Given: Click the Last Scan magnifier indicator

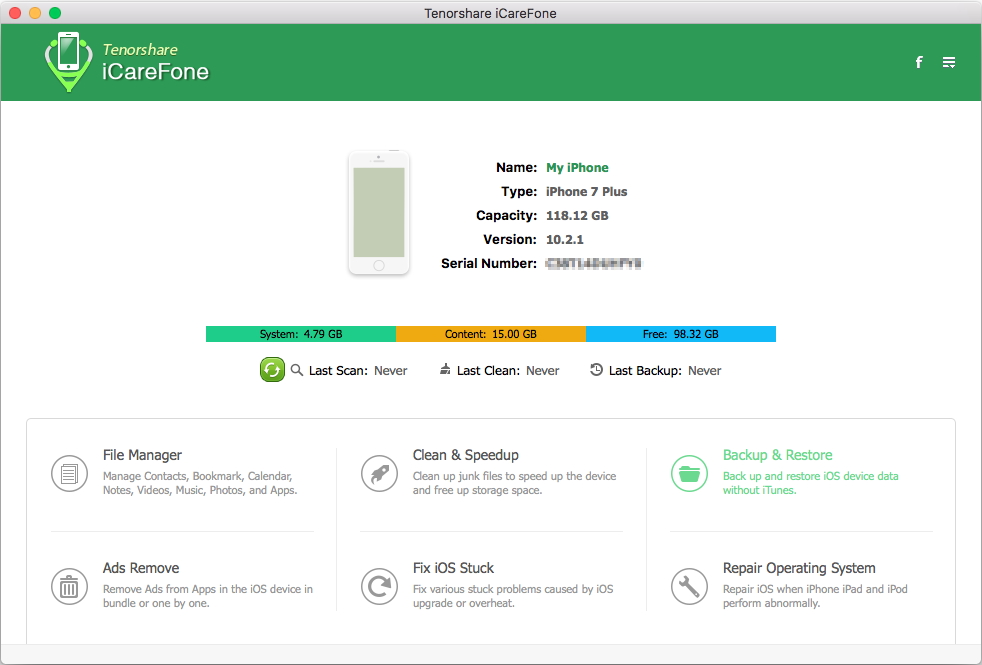Looking at the screenshot, I should tap(352, 370).
